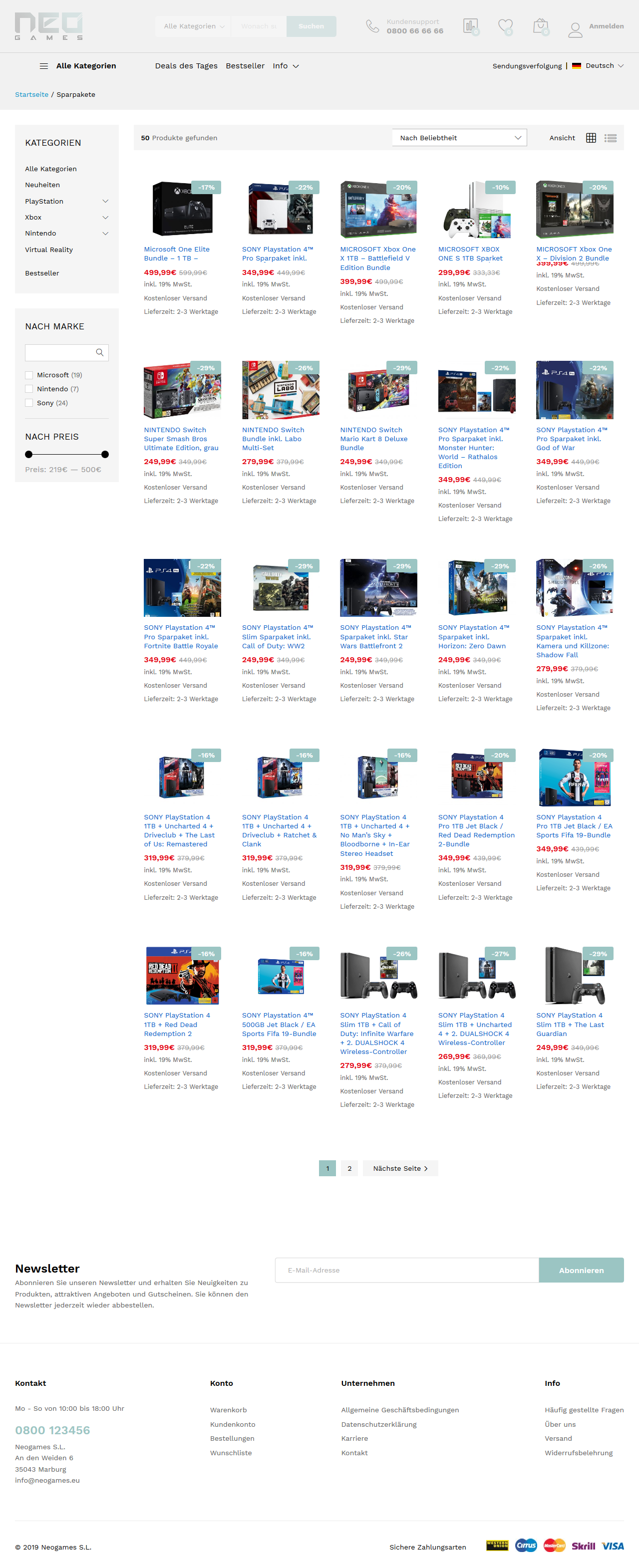
Task: Click the Anmelden login link
Action: 606,26
